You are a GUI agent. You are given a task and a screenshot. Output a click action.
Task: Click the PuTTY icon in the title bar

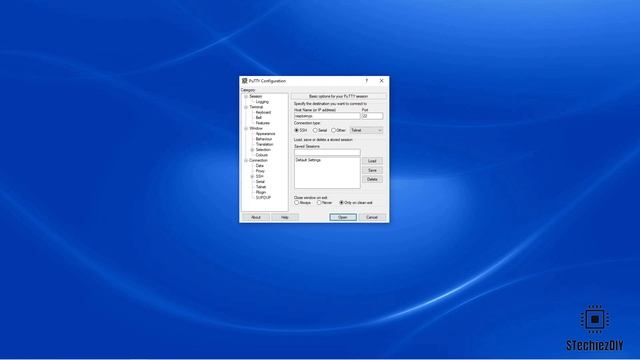tap(244, 81)
